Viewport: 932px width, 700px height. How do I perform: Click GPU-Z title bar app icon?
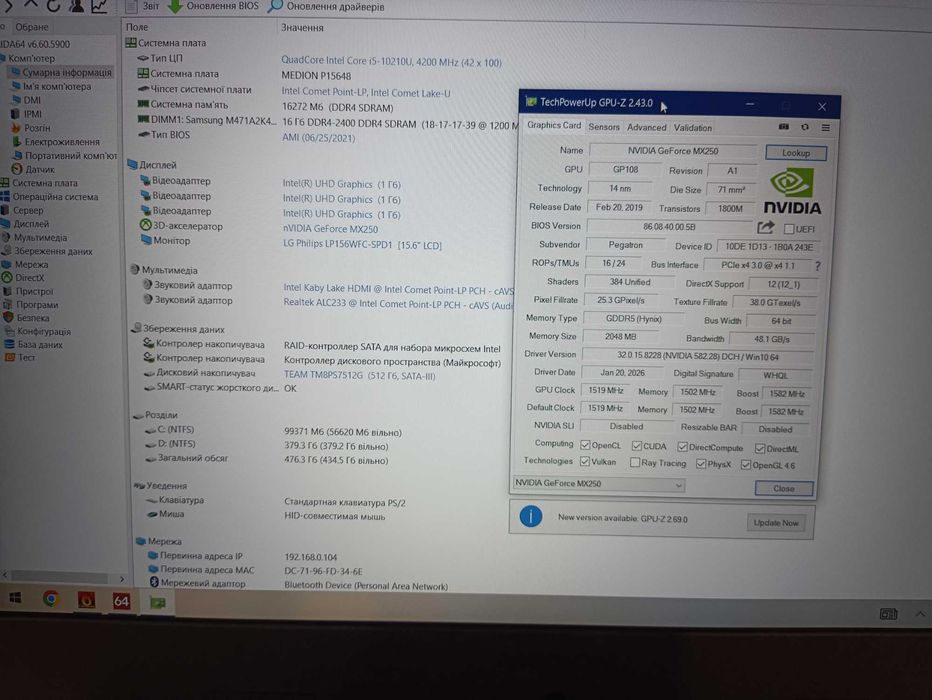[531, 102]
